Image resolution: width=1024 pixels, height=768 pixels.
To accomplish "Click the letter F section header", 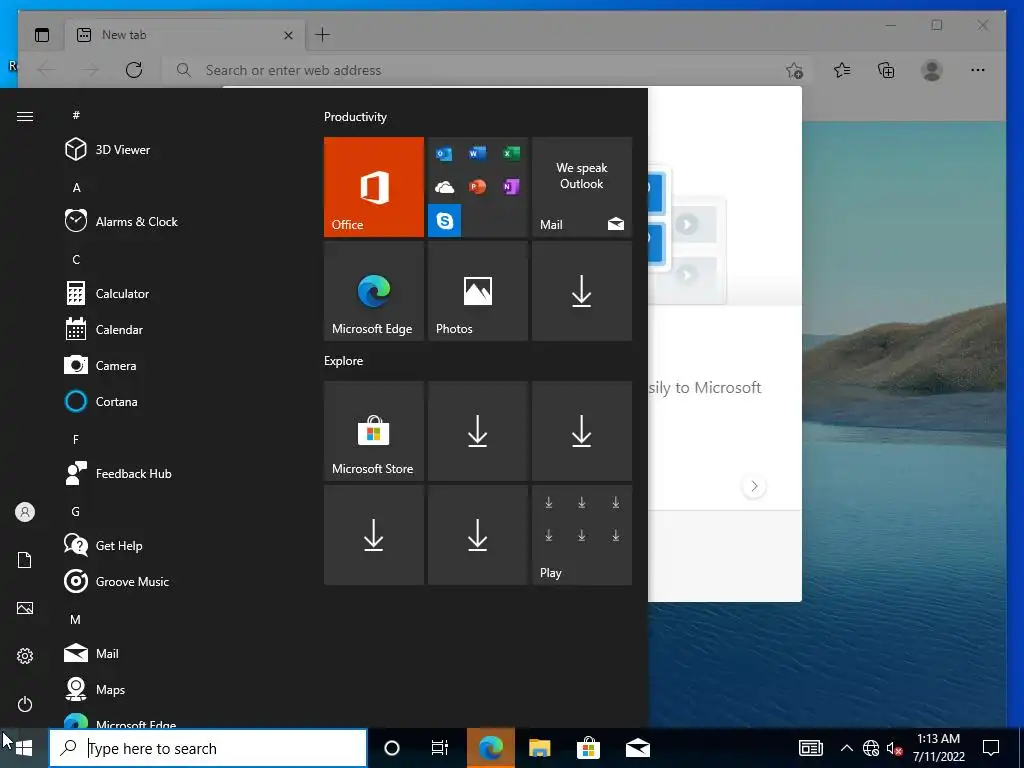I will click(x=76, y=440).
